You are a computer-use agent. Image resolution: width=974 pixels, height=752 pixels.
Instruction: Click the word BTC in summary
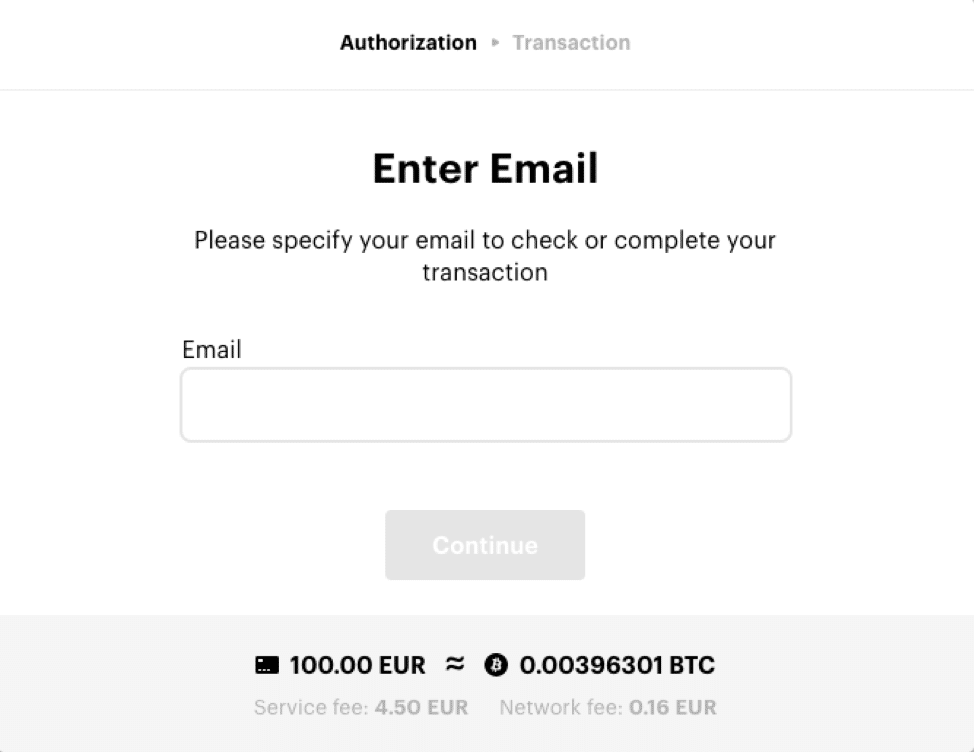point(691,665)
